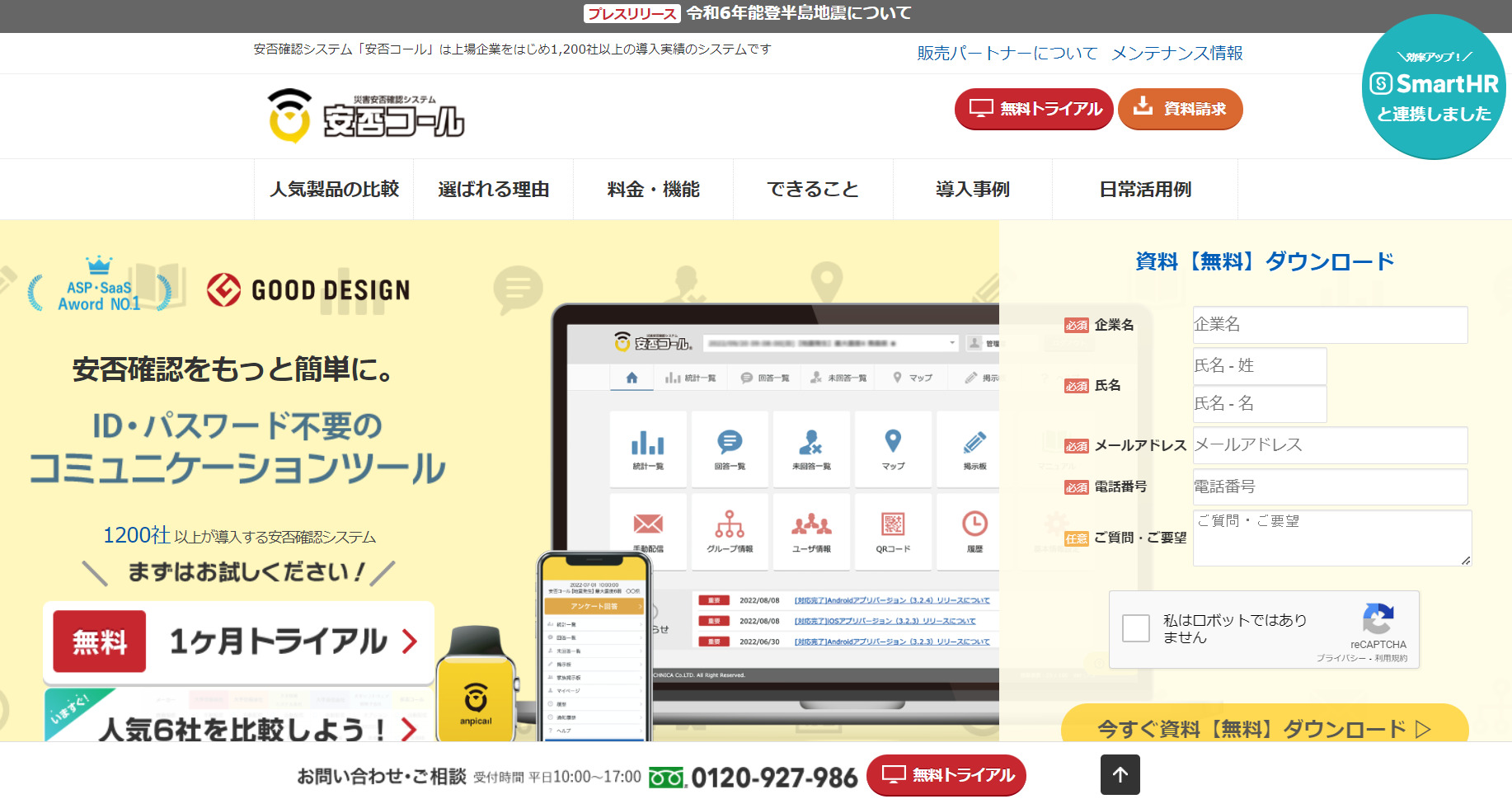Click the 安否コール logo
1512x799 pixels.
(366, 116)
